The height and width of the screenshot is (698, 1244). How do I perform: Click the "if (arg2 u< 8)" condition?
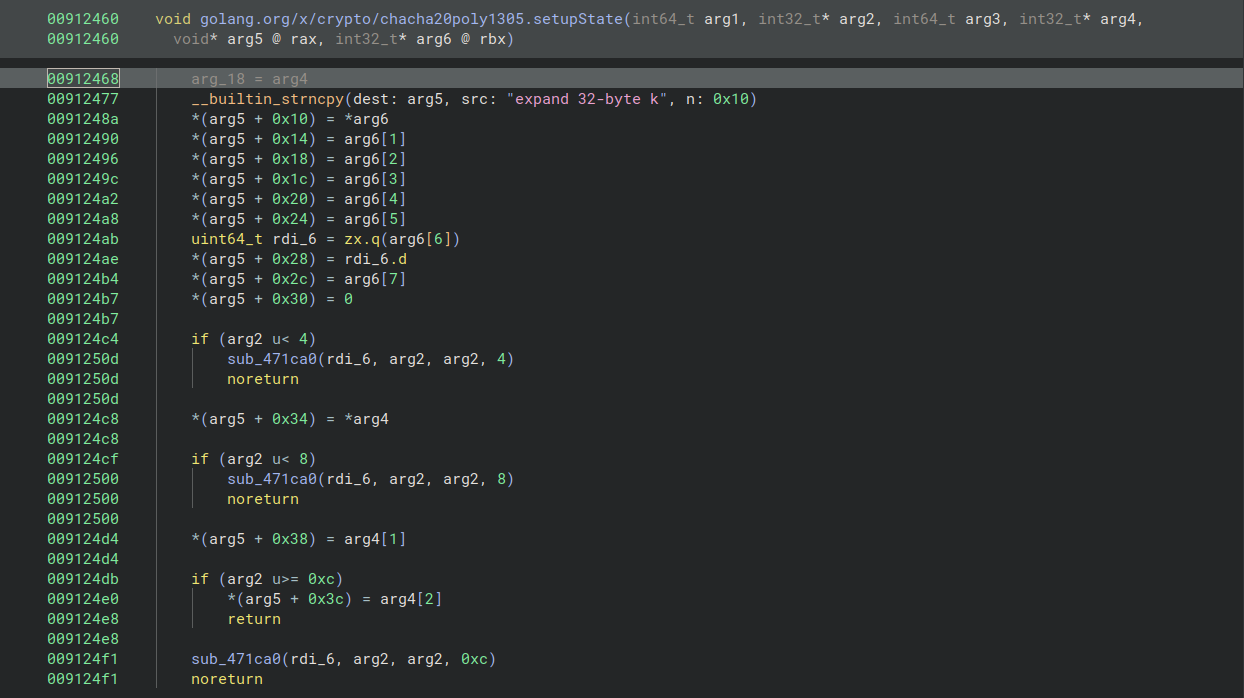(x=254, y=459)
